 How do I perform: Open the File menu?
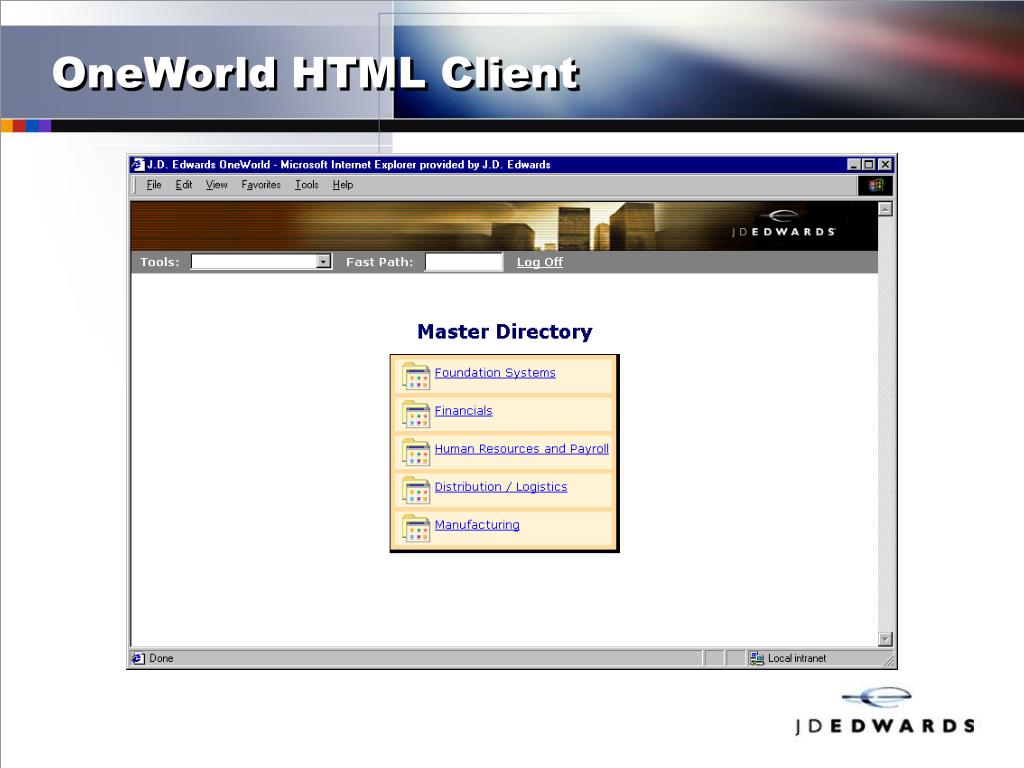pyautogui.click(x=154, y=185)
